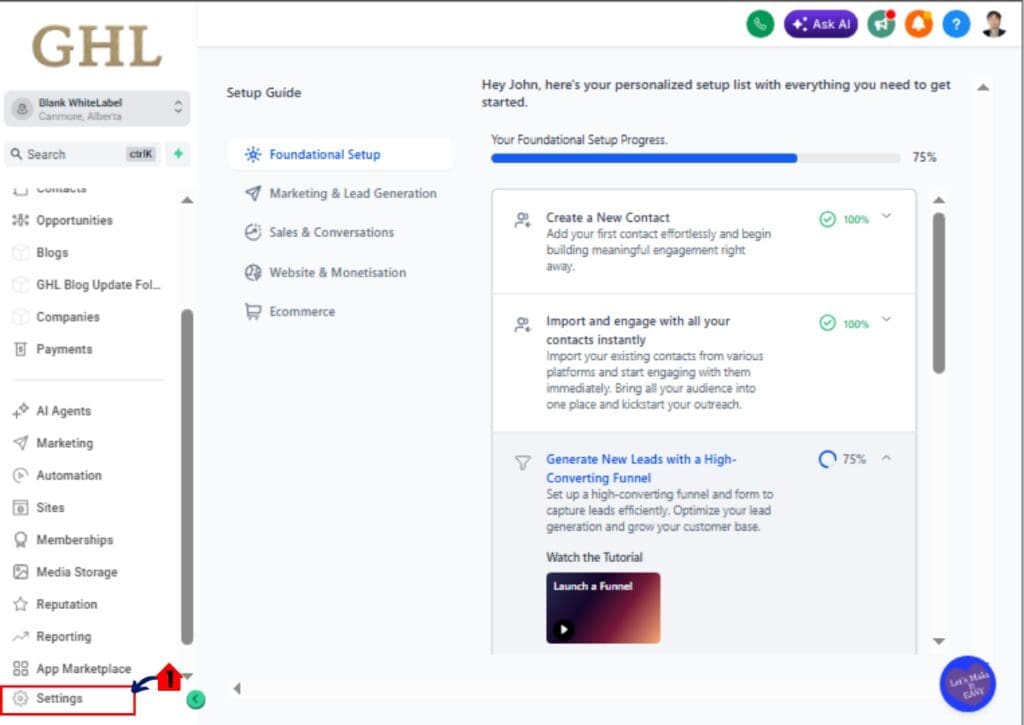Open the help question mark icon

click(955, 23)
